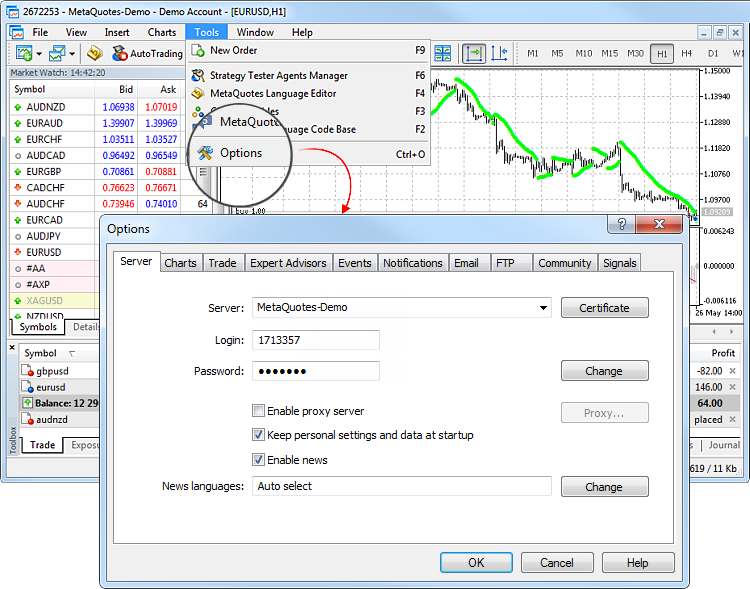Select the audnzd order row

click(x=60, y=420)
